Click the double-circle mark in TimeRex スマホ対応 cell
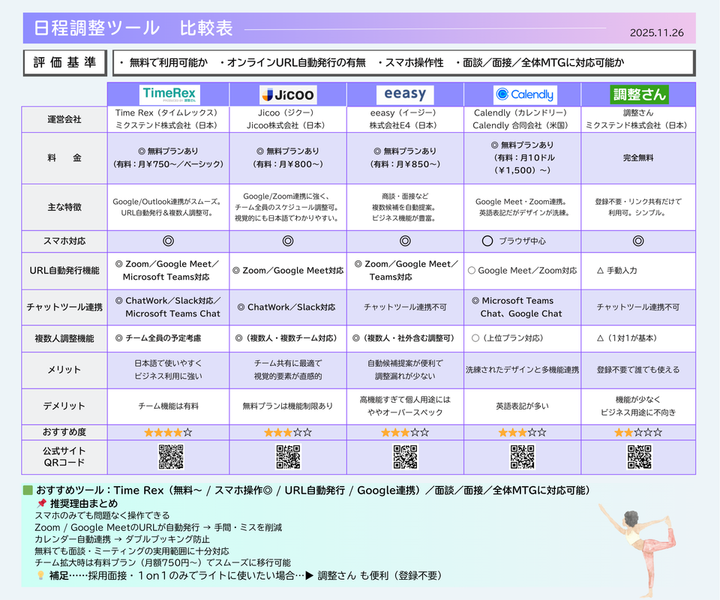The image size is (720, 600). click(x=169, y=241)
